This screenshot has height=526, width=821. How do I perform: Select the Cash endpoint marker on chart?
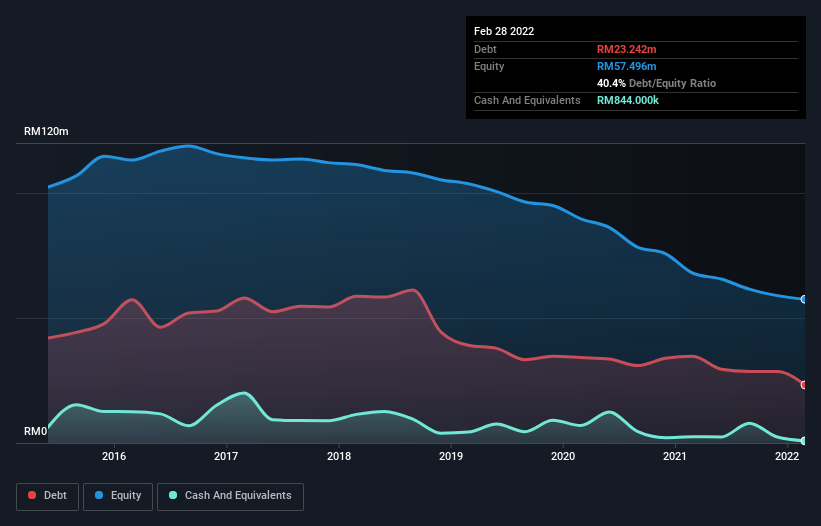(x=804, y=441)
